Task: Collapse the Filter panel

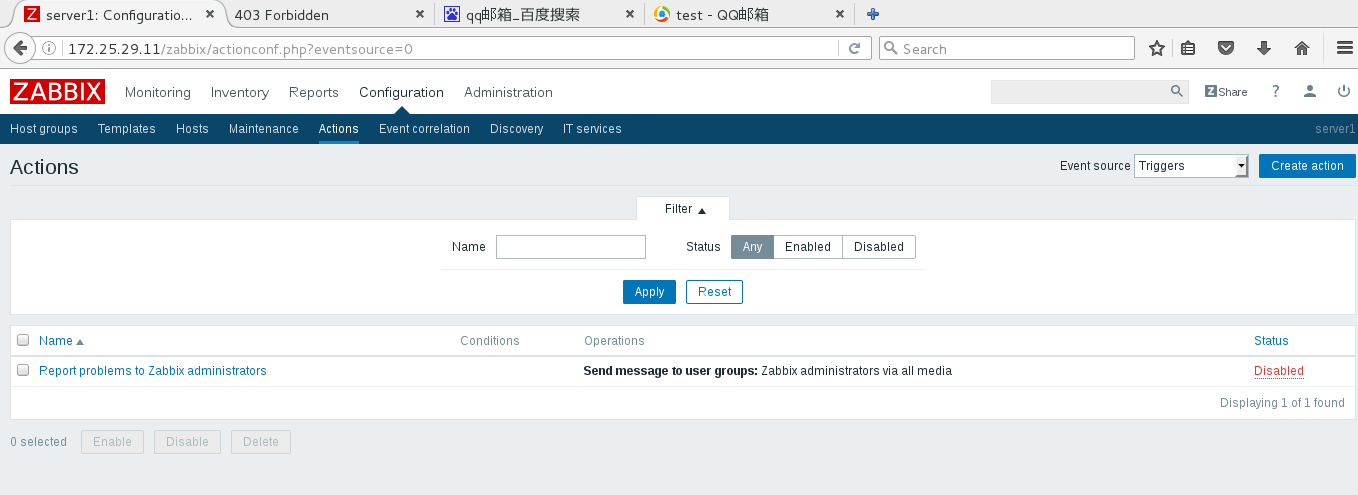Action: [685, 209]
